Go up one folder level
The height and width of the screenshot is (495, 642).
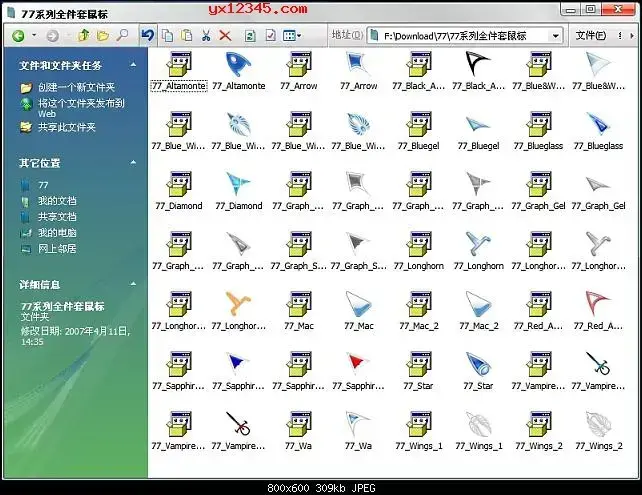84,36
